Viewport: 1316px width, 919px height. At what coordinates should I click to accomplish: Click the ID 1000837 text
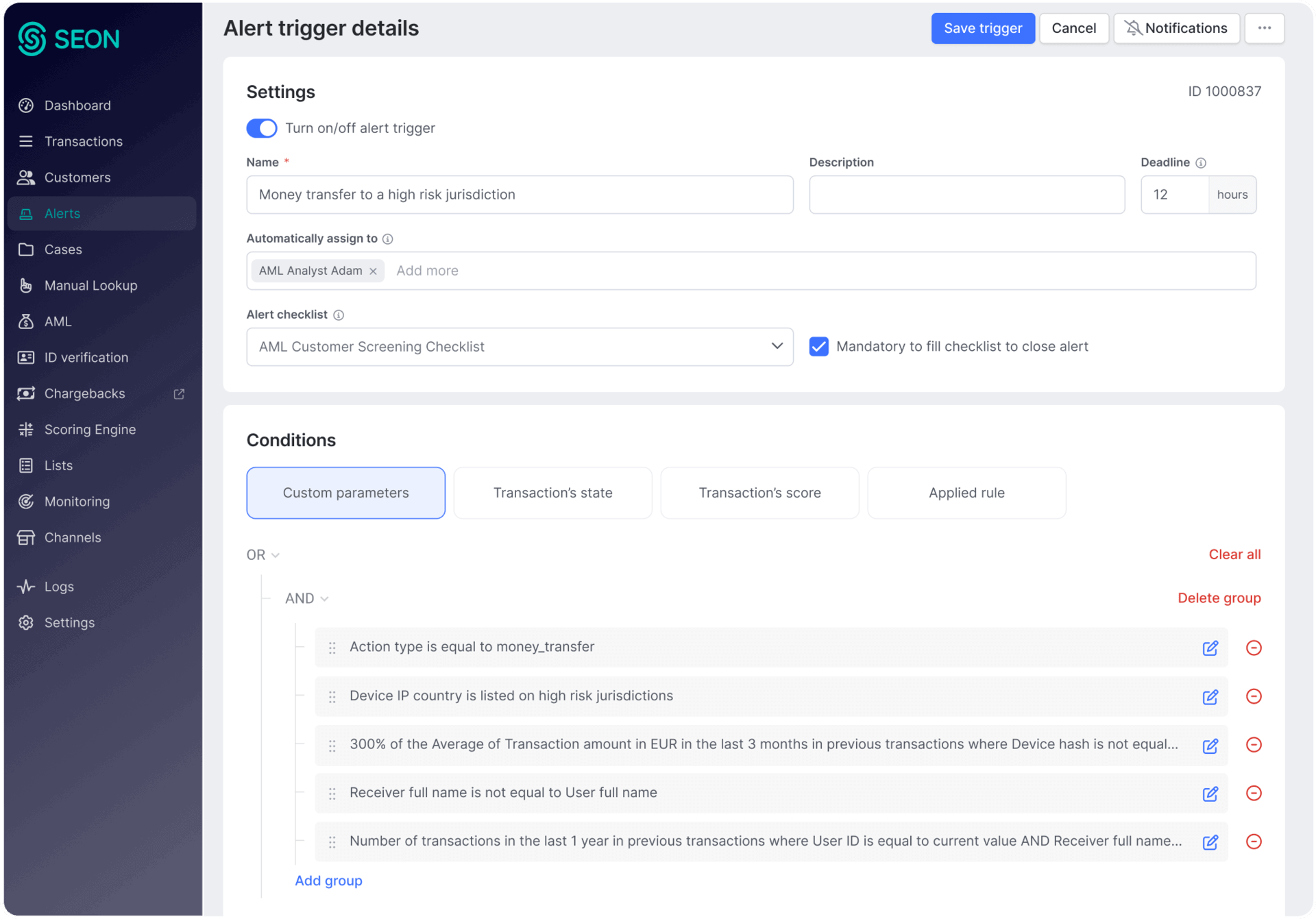point(1224,92)
